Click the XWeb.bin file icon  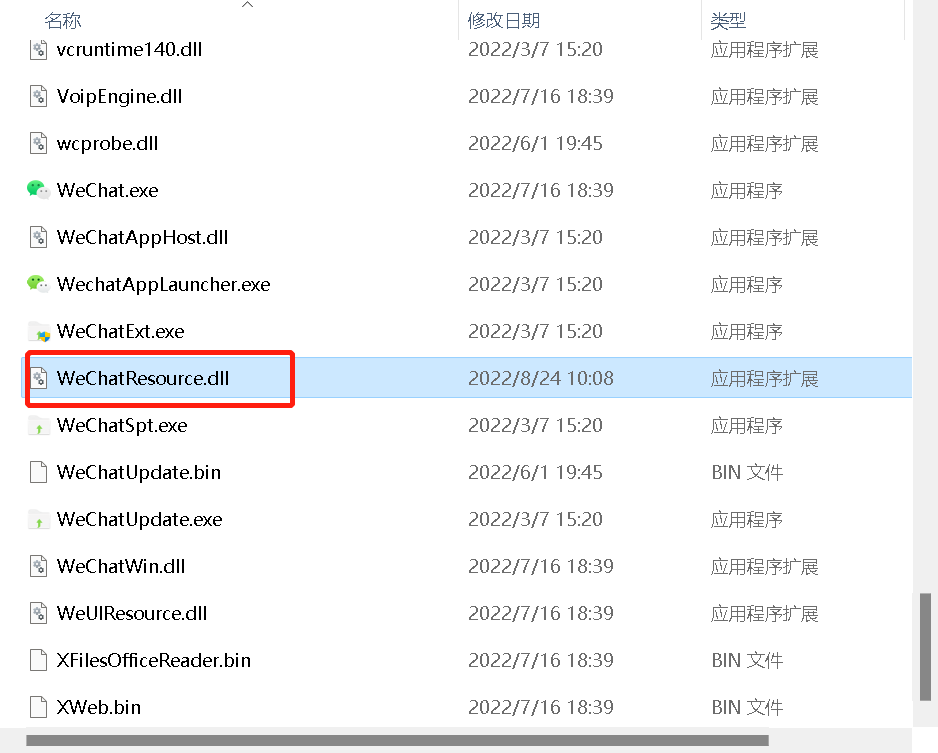click(38, 707)
